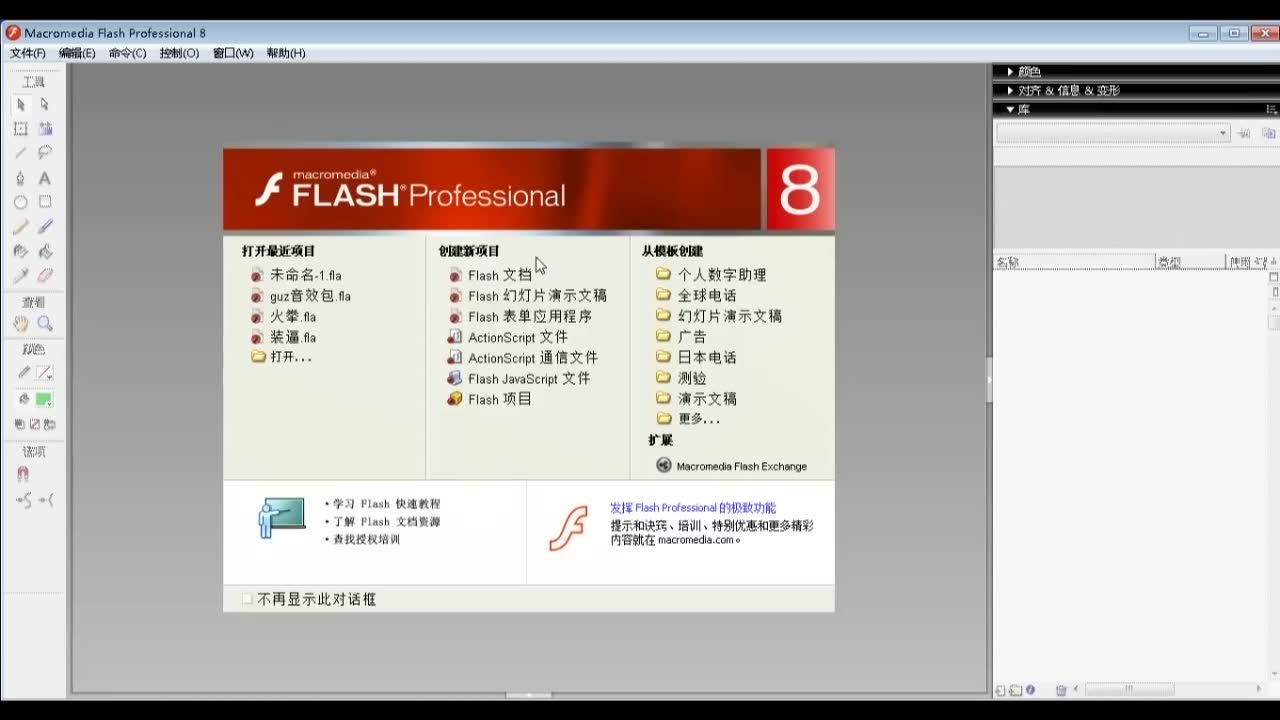This screenshot has height=720, width=1280.
Task: Open the library document dropdown
Action: pyautogui.click(x=1113, y=133)
